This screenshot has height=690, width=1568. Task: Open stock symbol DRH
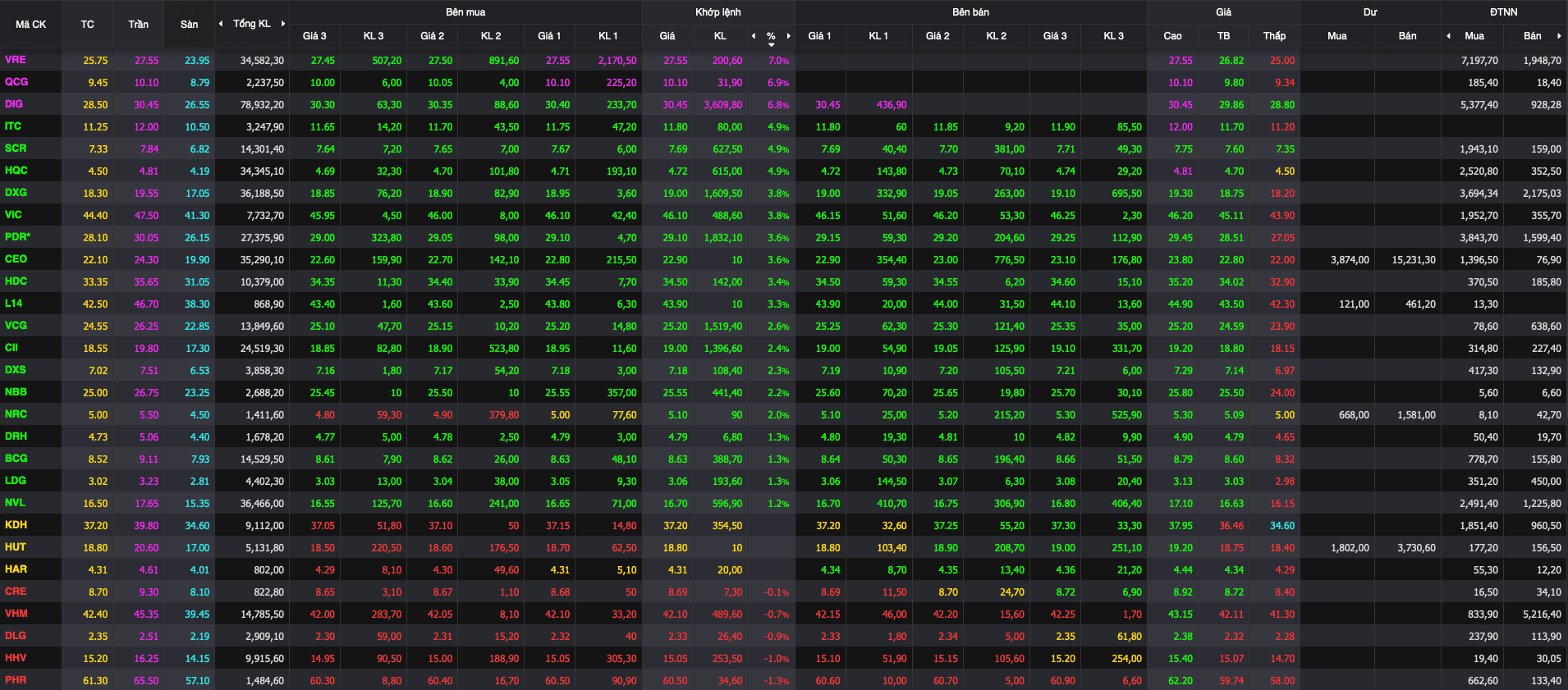click(x=16, y=436)
